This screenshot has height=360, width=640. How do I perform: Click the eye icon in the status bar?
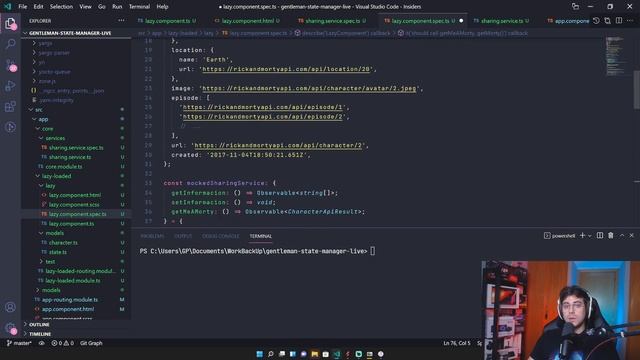pyautogui.click(x=42, y=343)
